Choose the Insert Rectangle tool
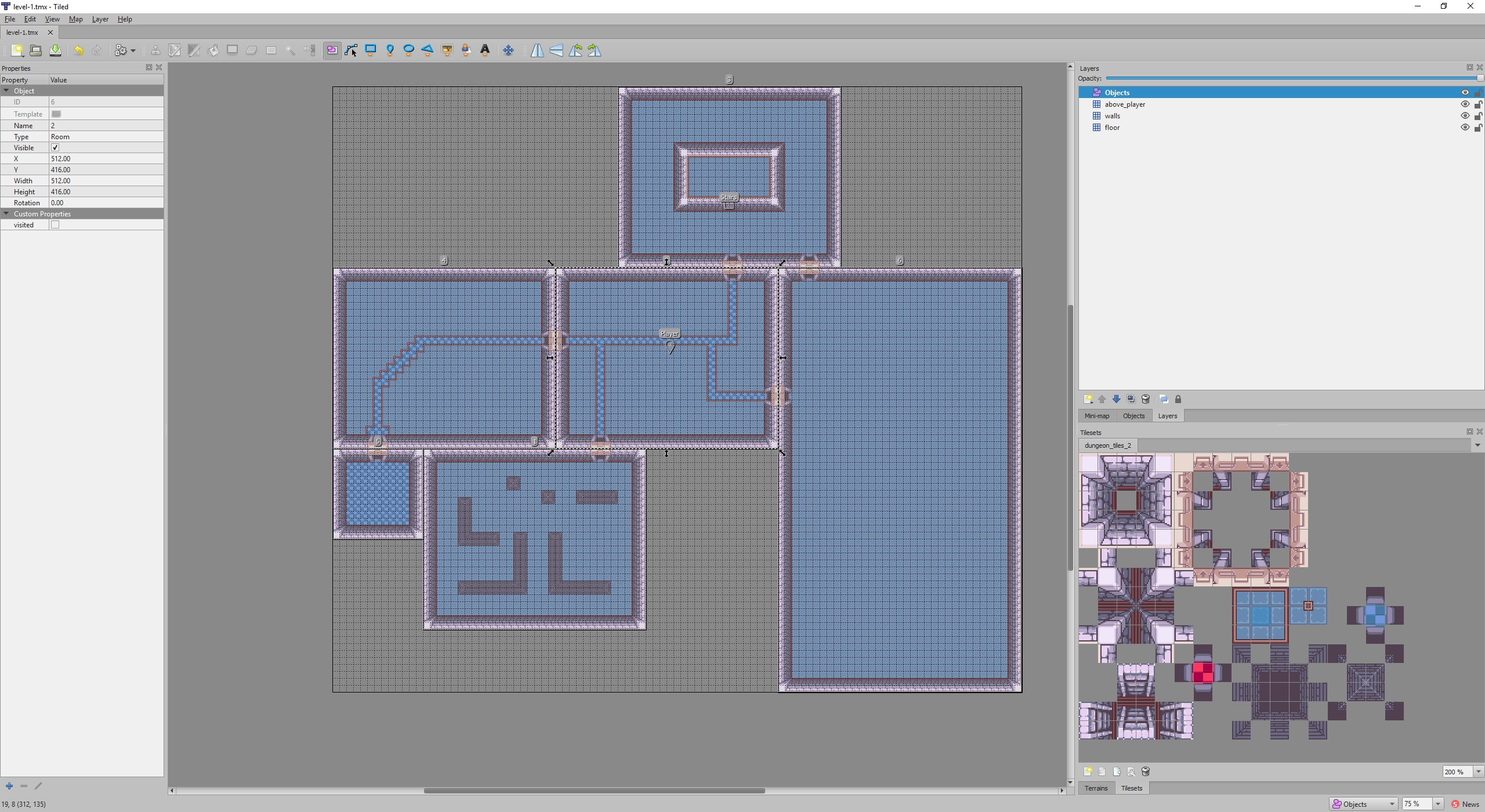The image size is (1485, 812). (370, 50)
